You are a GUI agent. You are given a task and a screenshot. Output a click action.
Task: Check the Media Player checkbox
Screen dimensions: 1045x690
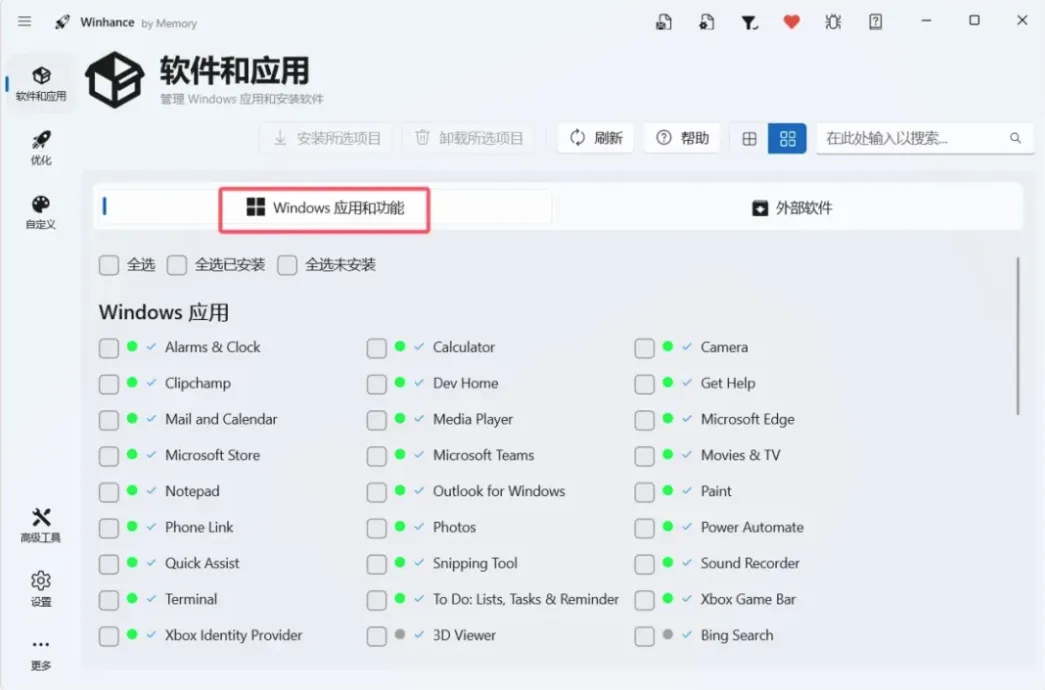377,420
